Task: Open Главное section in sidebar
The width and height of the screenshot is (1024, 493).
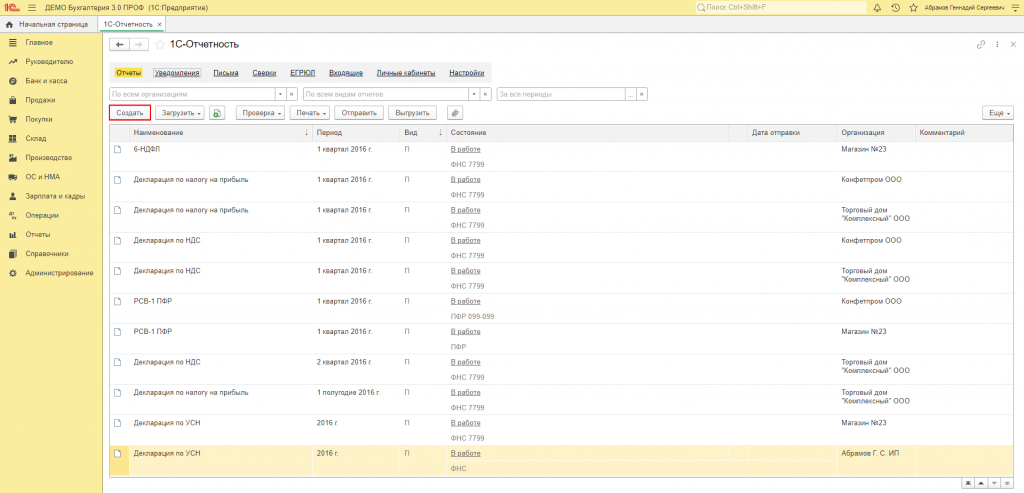Action: tap(39, 42)
